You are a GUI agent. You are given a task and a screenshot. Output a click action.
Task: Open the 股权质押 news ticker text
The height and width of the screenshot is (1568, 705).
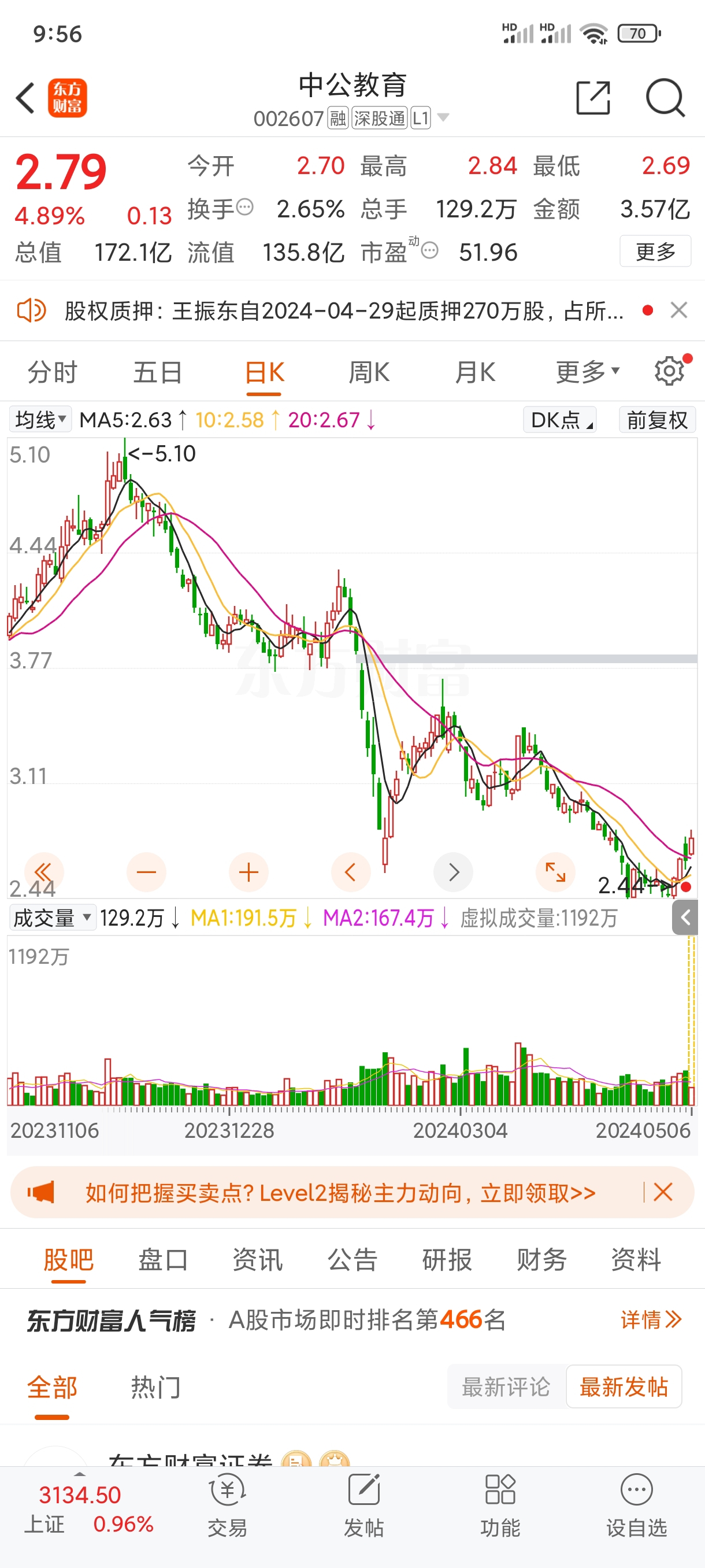click(x=344, y=311)
